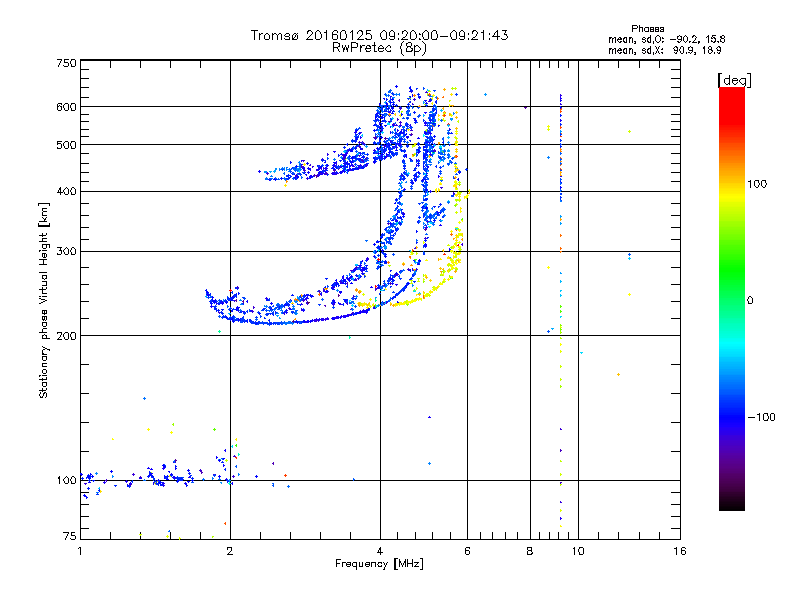Click the 'Phases' heading in the statistics corner
Screen dimensions: 800x600
click(647, 29)
